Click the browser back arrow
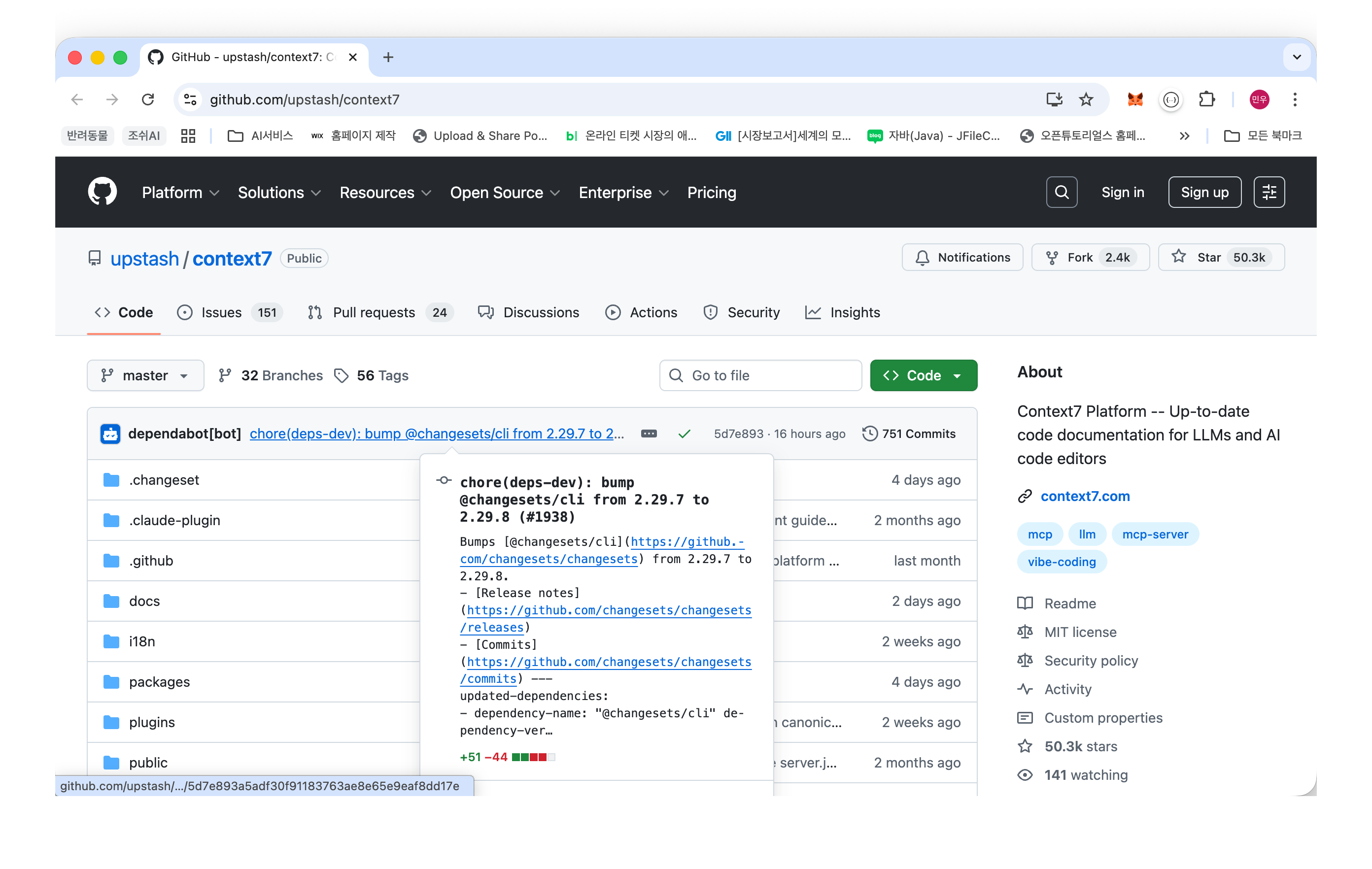 tap(77, 100)
